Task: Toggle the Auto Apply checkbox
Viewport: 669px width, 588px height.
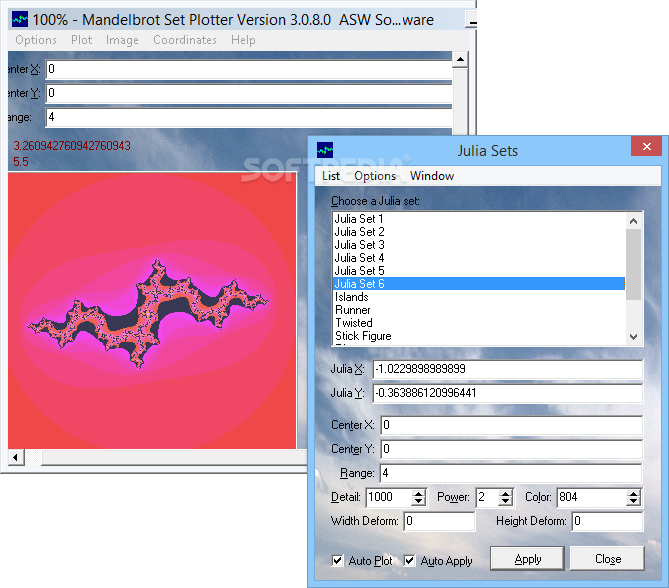Action: click(410, 560)
